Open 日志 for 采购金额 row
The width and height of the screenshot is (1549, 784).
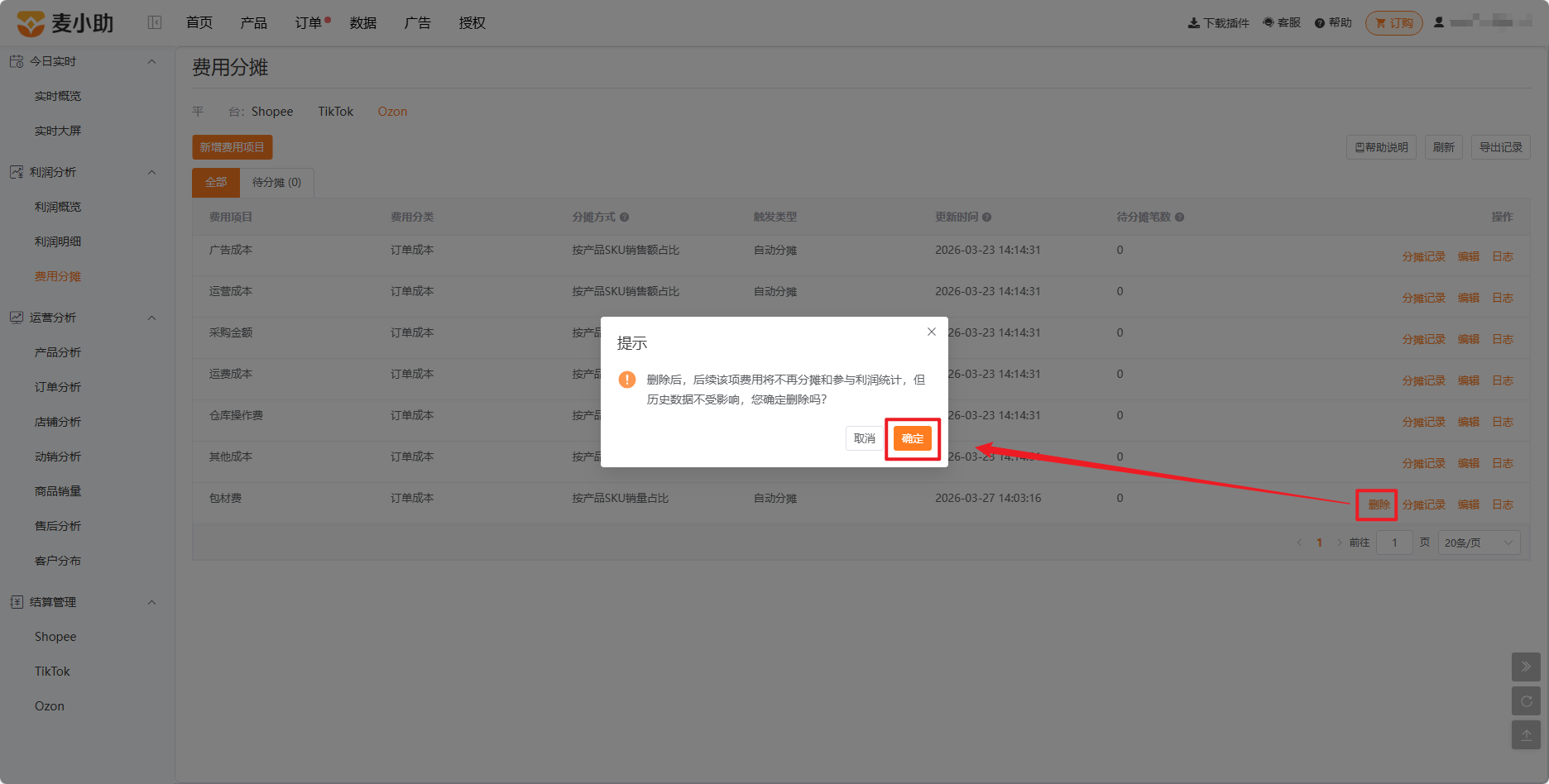[1503, 339]
